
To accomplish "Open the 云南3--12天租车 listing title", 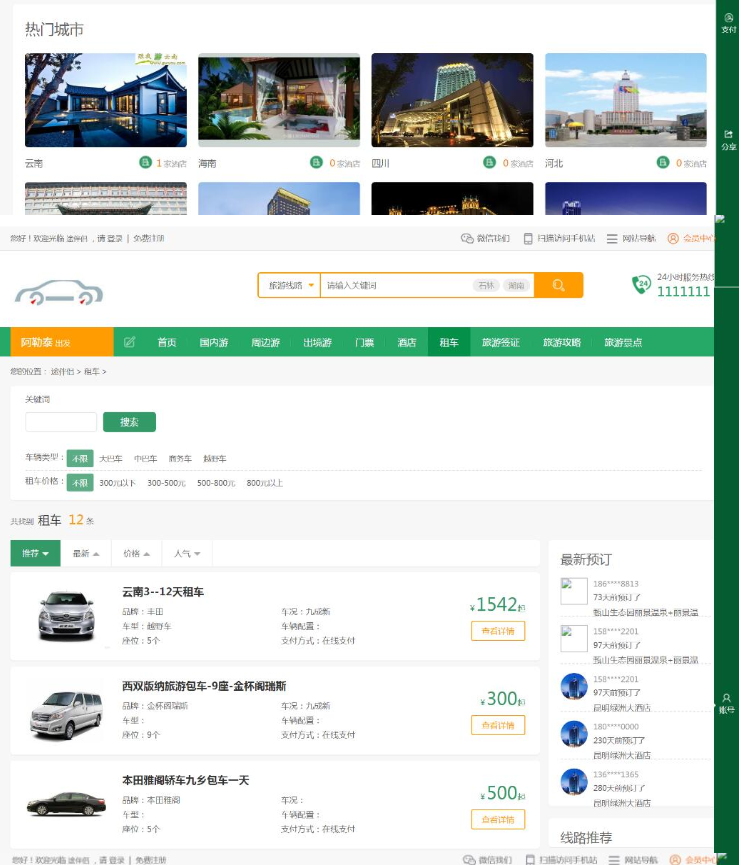I will [x=163, y=592].
